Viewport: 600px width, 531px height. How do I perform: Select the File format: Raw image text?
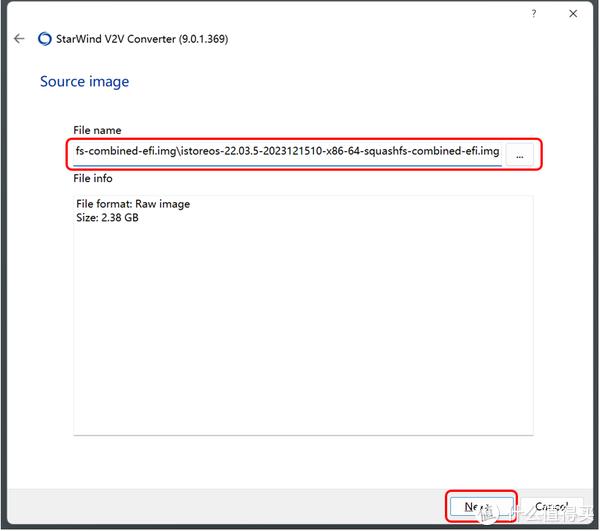tap(133, 204)
